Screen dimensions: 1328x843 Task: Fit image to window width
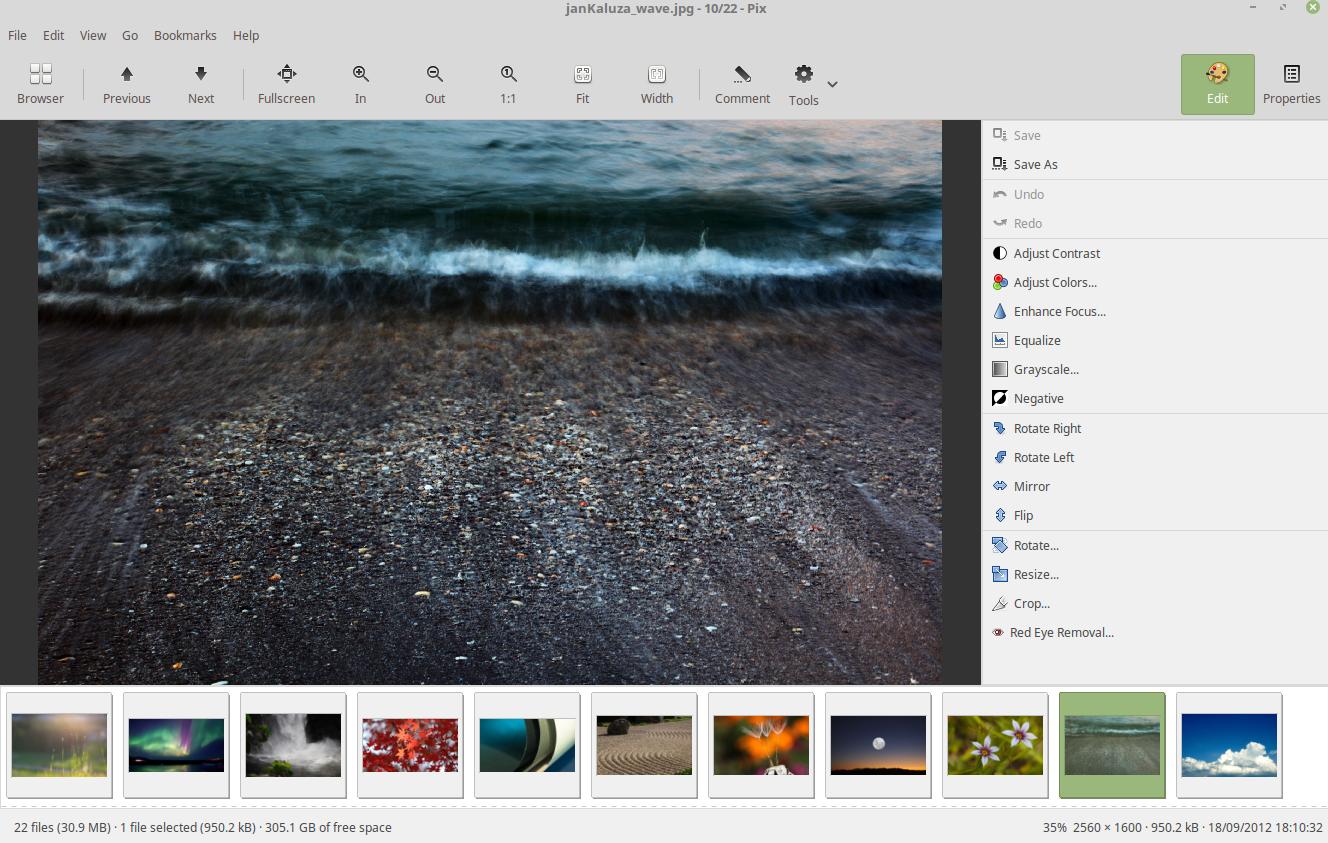click(656, 84)
